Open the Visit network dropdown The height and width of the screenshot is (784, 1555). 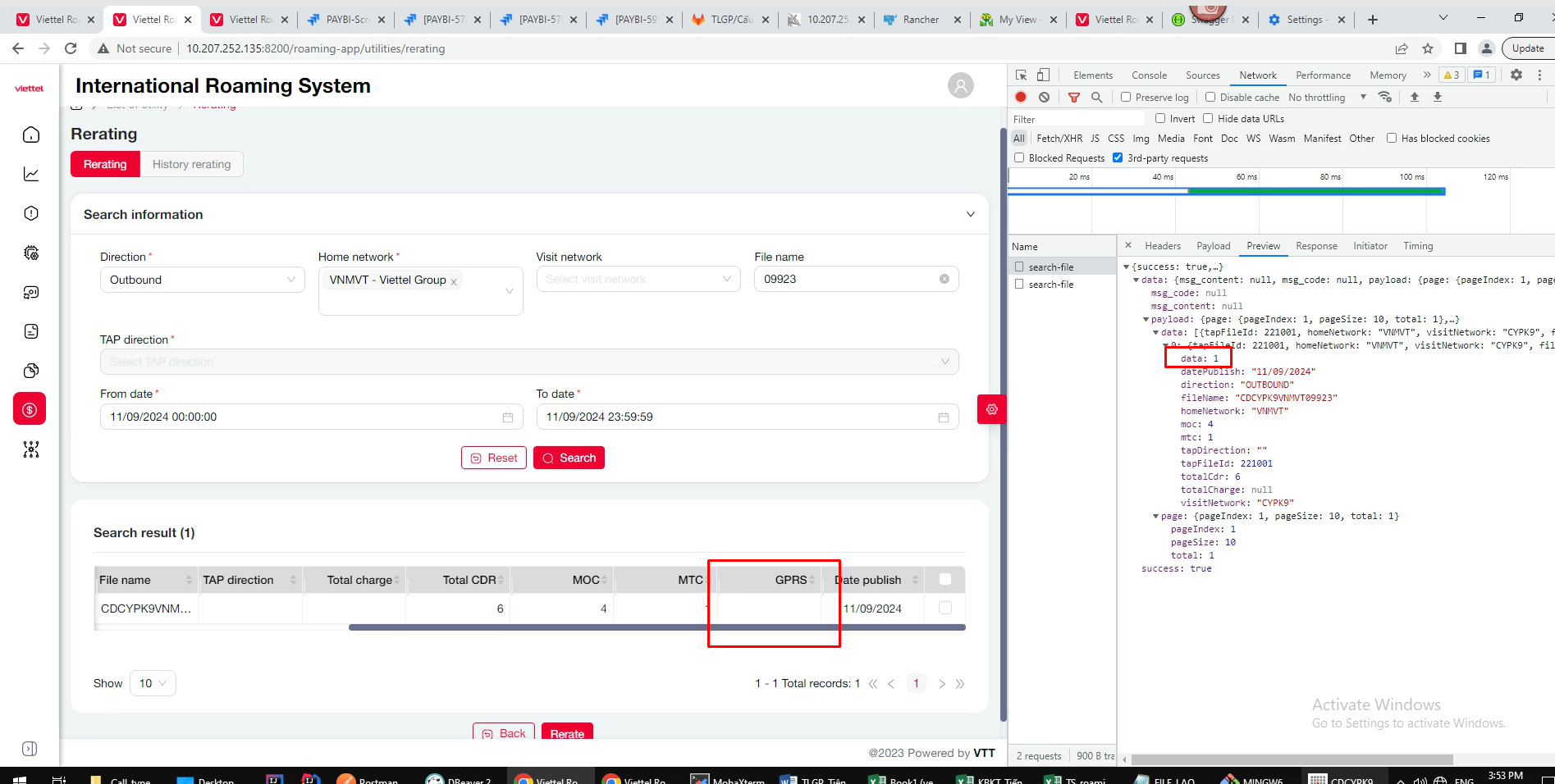point(638,280)
